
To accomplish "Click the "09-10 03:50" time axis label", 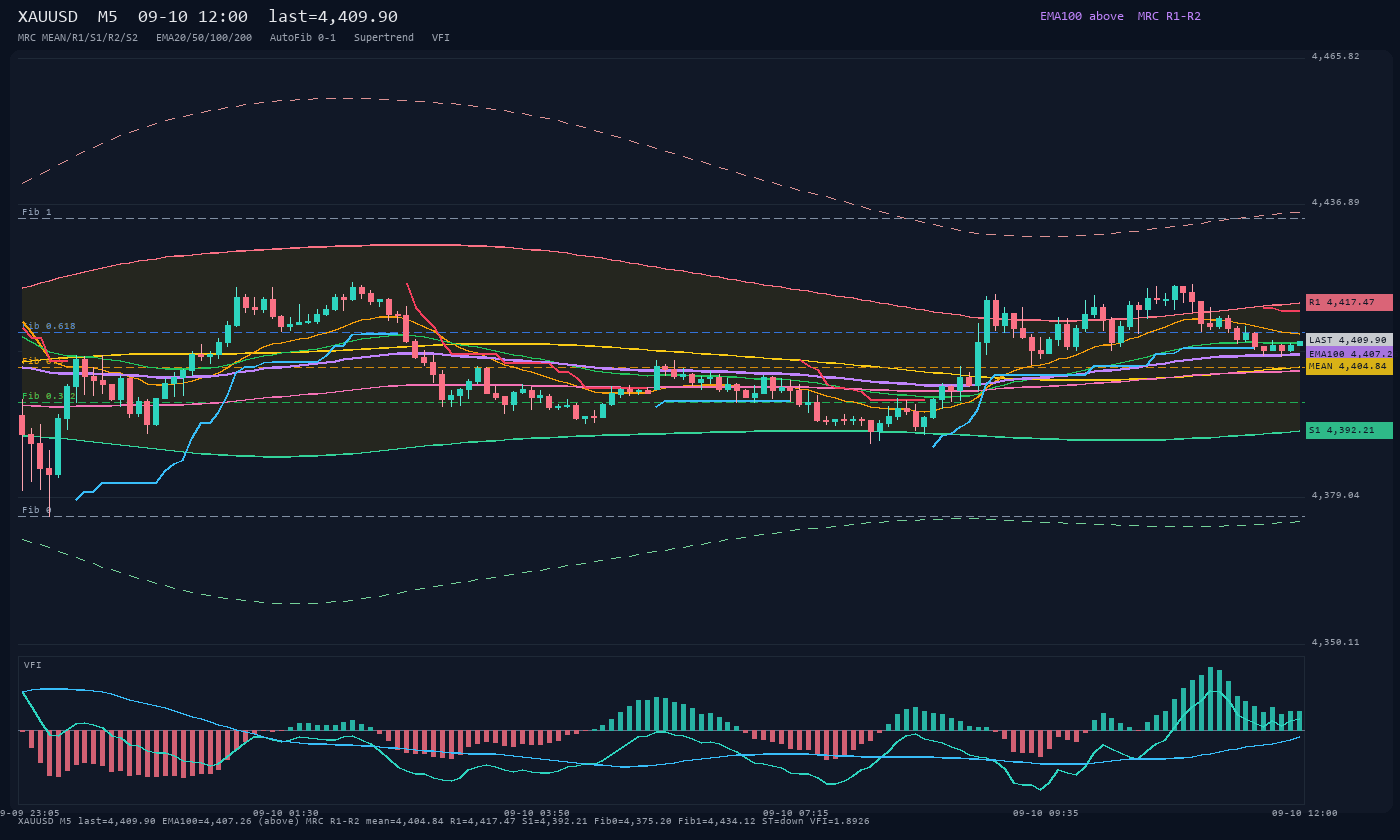I will tap(537, 813).
